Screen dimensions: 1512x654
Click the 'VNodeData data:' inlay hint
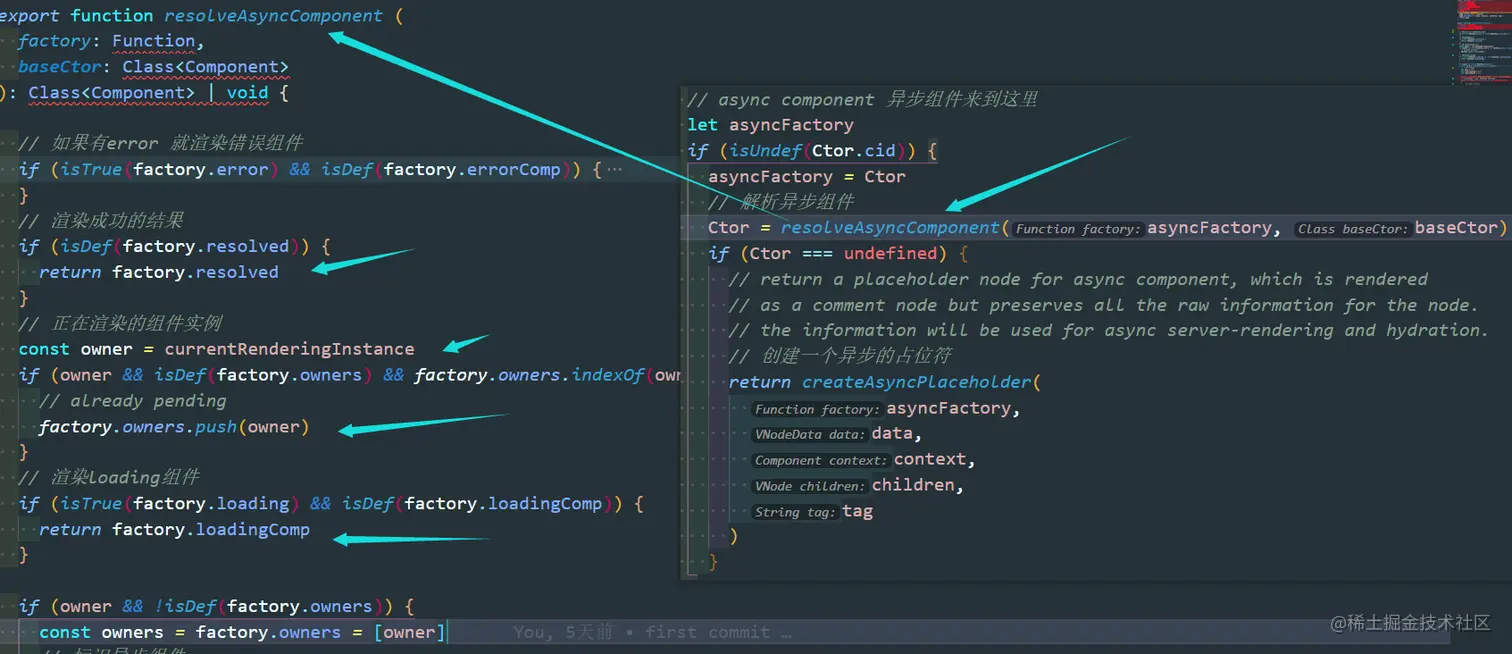(809, 434)
